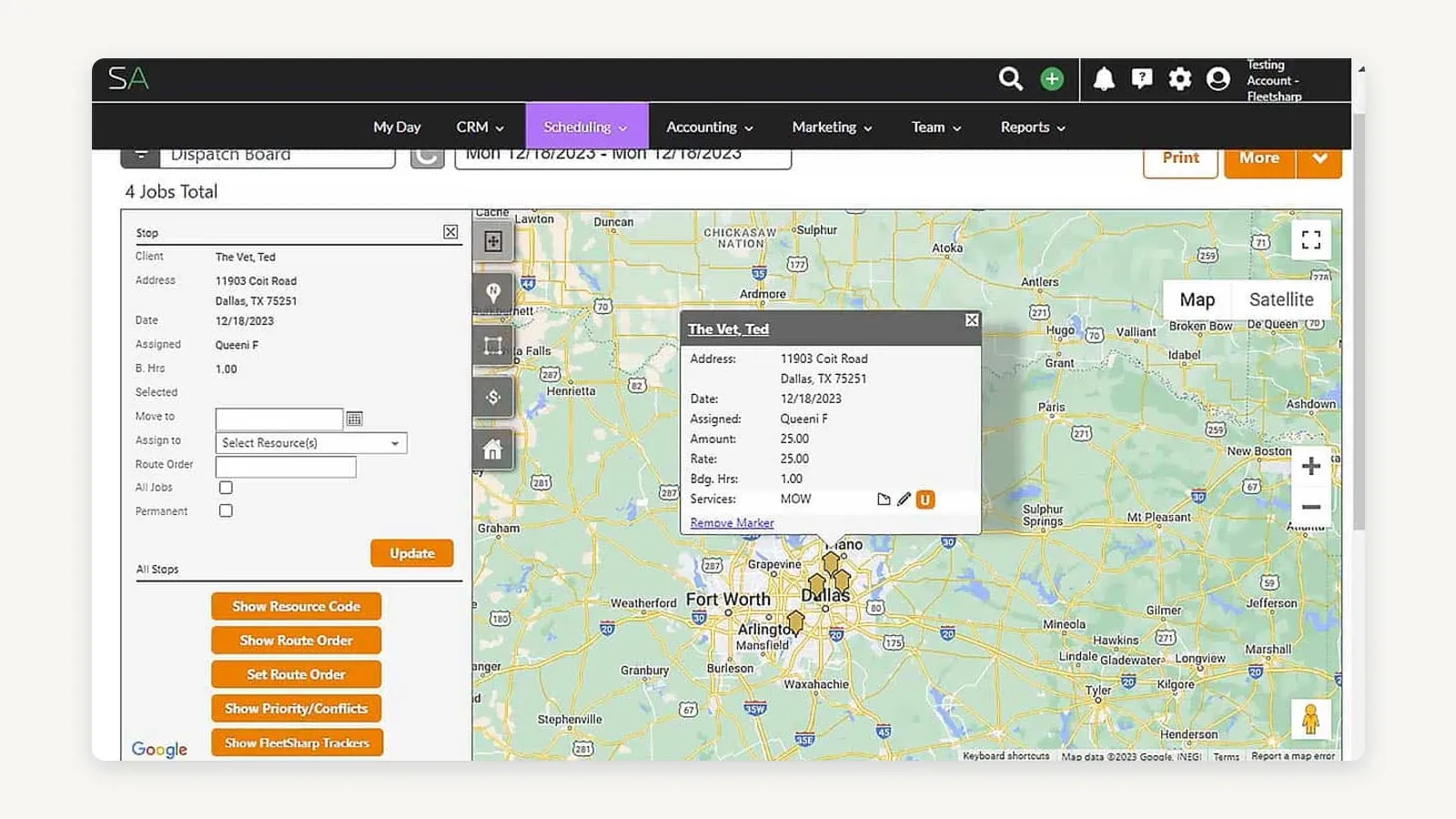Click the refresh icon beside date range
This screenshot has height=819, width=1456.
(427, 157)
